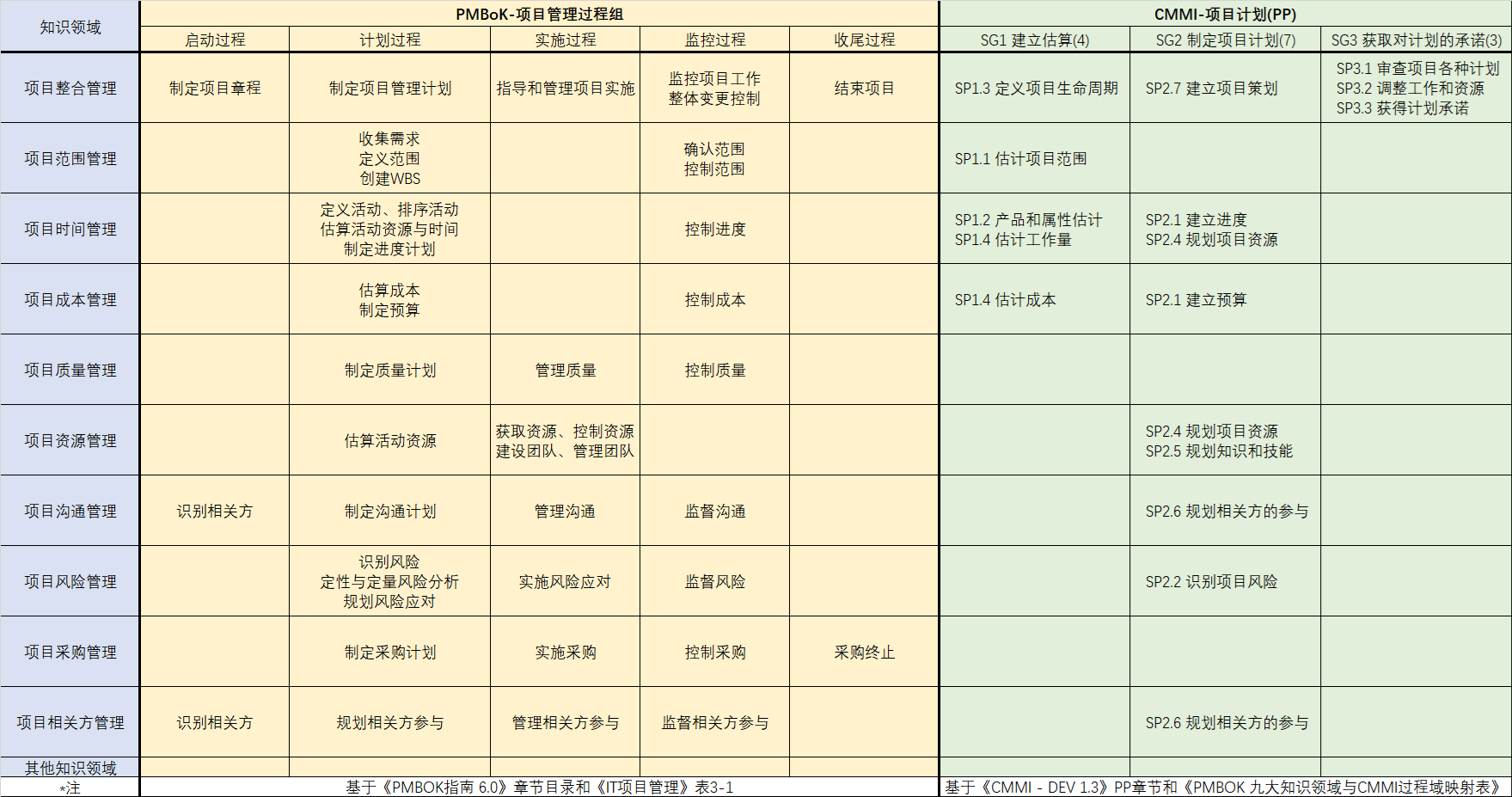Viewport: 1512px width, 797px height.
Task: Click the 制定项目章程 cell
Action: pos(215,88)
